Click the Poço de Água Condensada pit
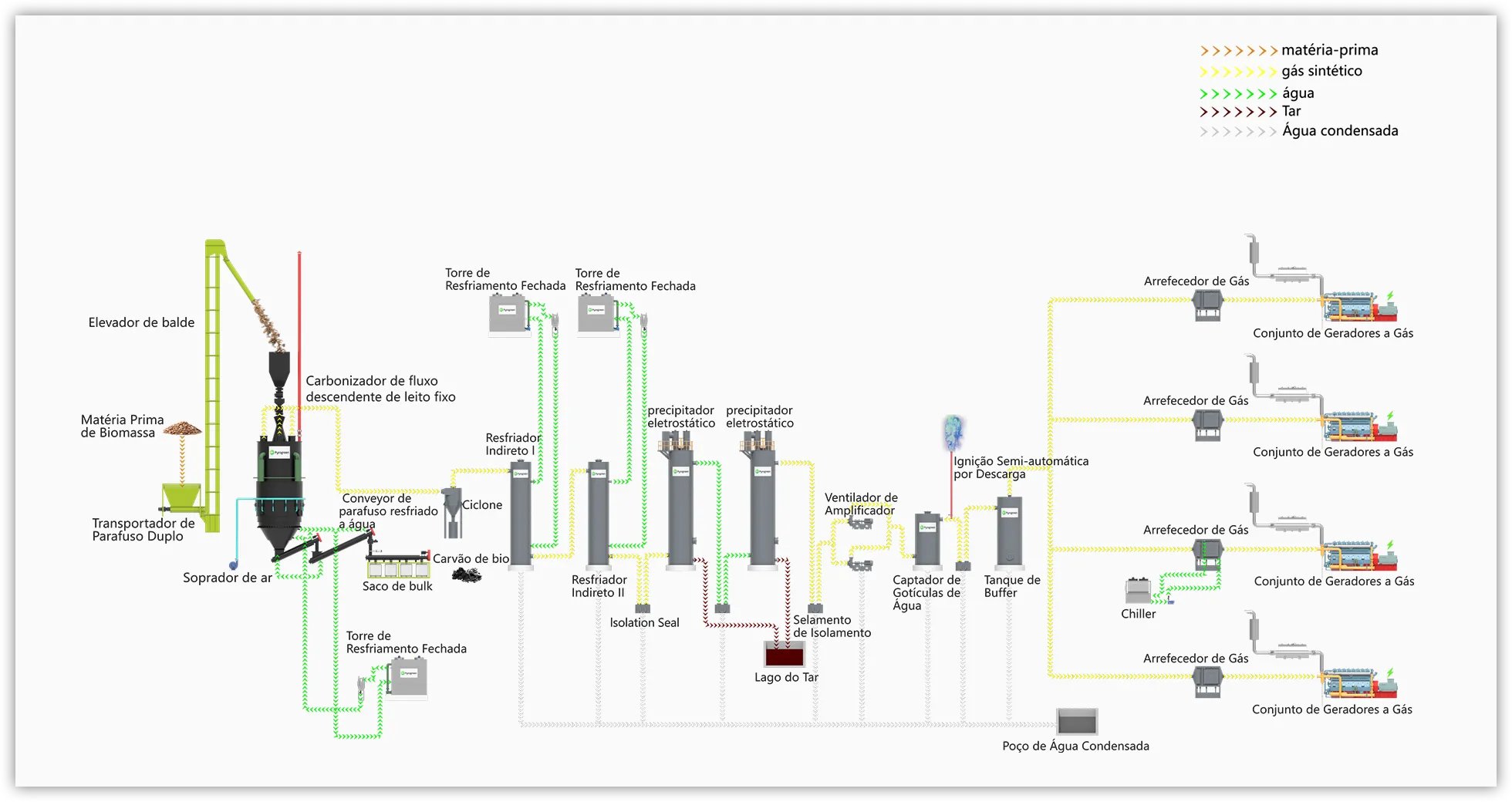Viewport: 1512px width, 802px height. coord(1077,722)
